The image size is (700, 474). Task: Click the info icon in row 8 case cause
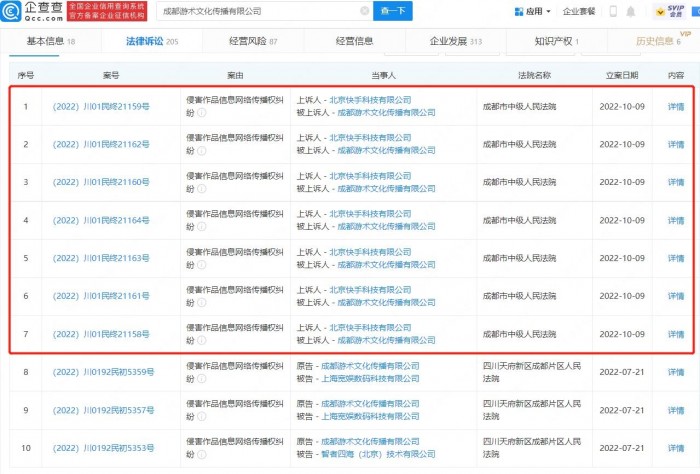tap(202, 378)
